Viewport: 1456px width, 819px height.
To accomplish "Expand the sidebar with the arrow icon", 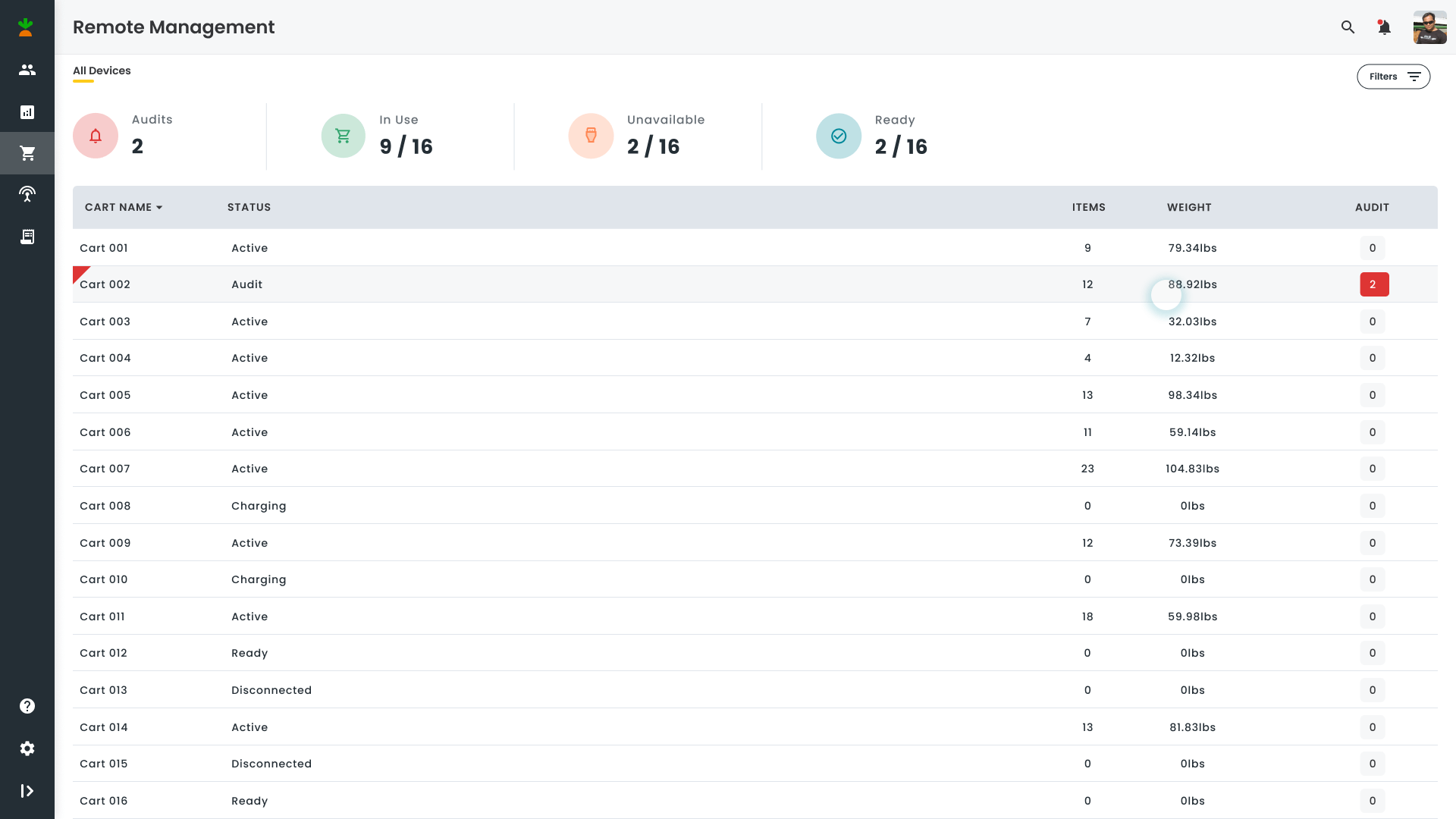I will (x=27, y=791).
